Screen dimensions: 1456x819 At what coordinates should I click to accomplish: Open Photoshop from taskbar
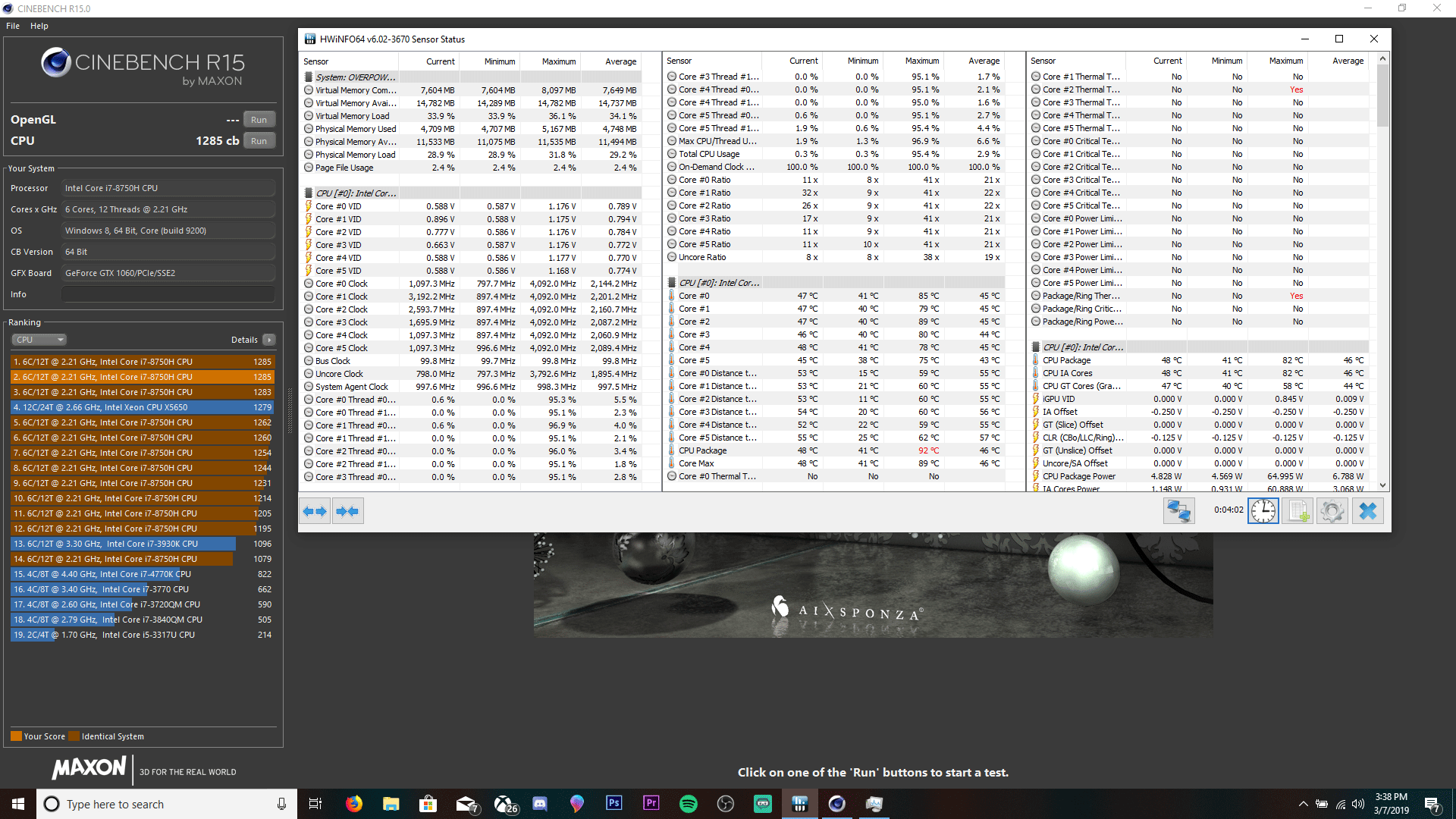[614, 804]
